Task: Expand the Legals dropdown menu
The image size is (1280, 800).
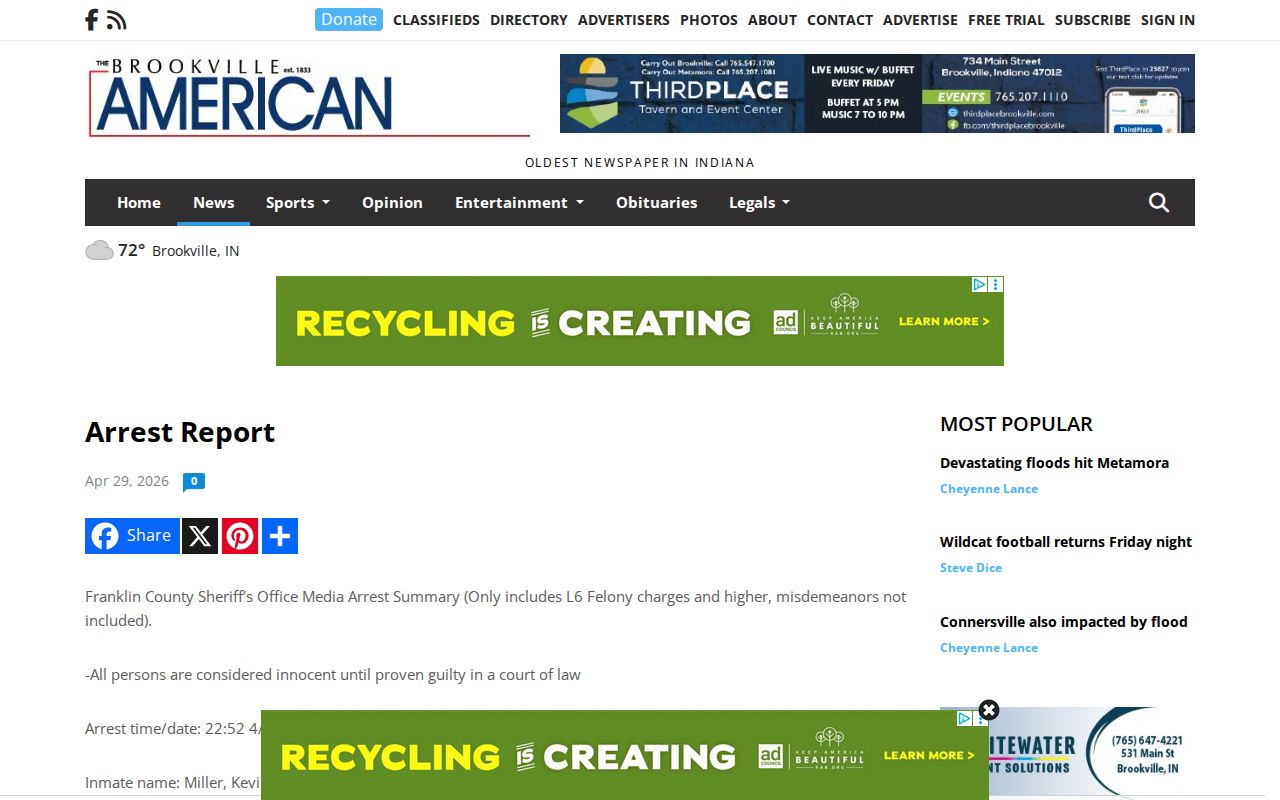Action: pos(759,203)
